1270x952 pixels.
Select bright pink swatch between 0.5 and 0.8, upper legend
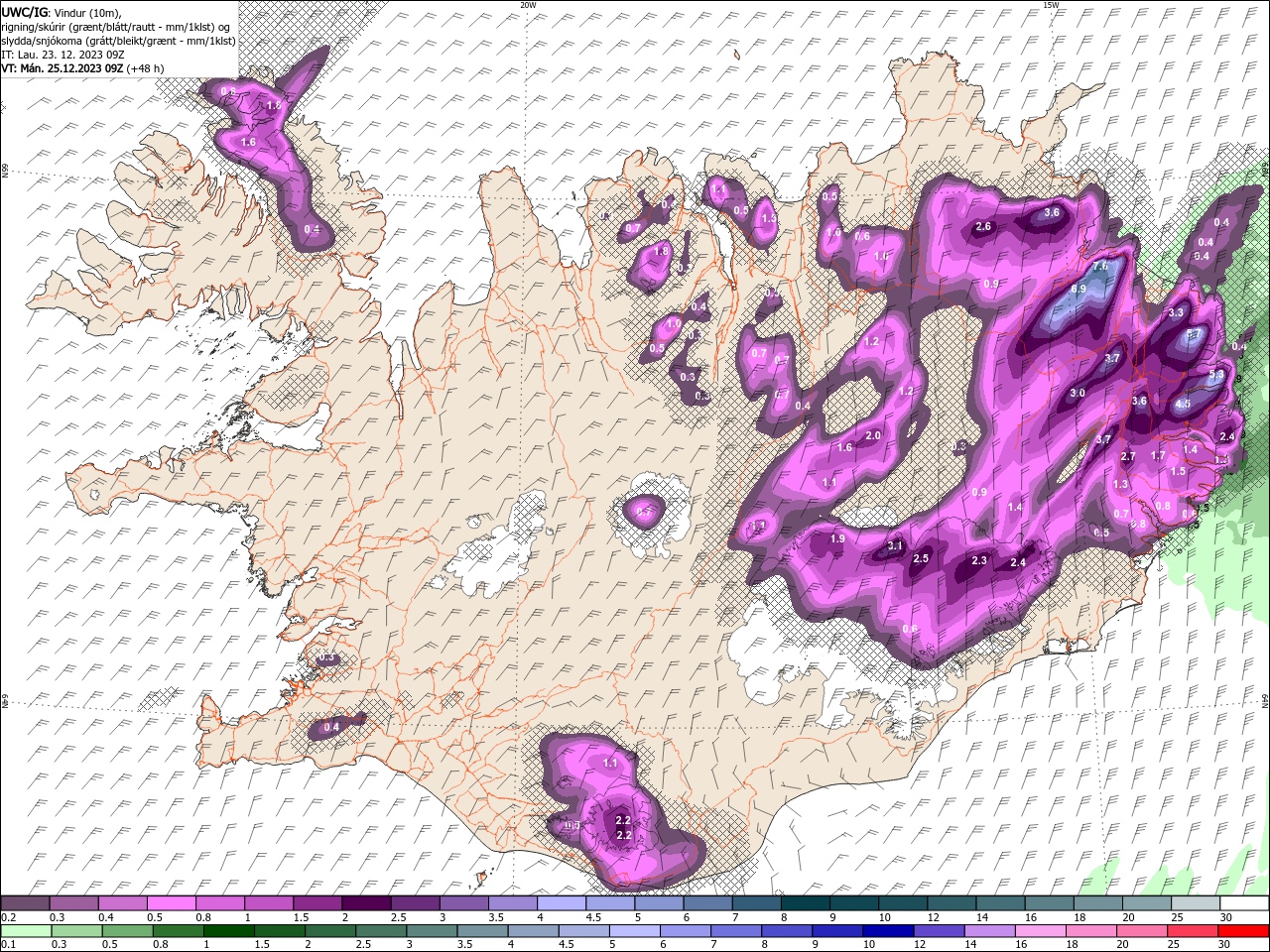click(x=171, y=903)
